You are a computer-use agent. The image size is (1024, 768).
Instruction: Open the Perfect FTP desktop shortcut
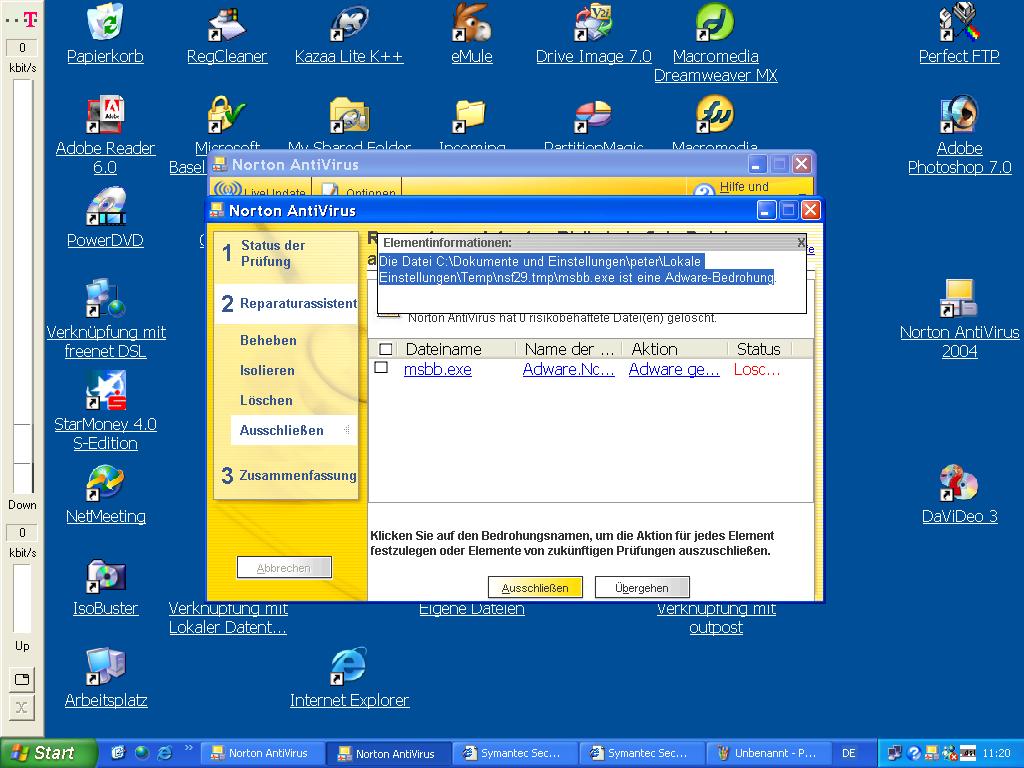(x=959, y=23)
